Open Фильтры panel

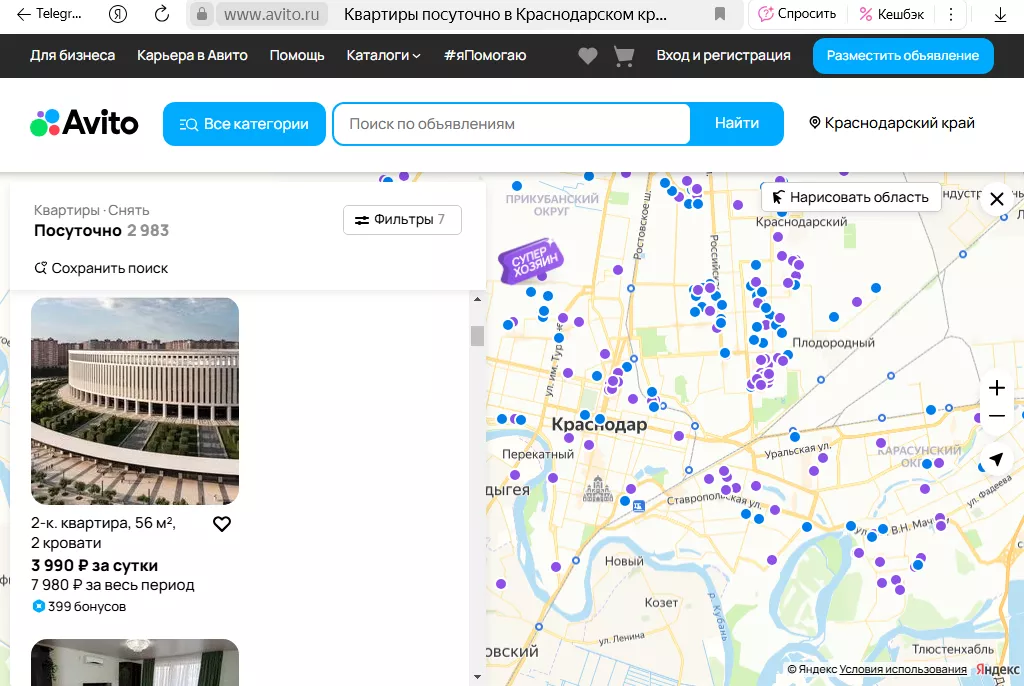pyautogui.click(x=402, y=220)
